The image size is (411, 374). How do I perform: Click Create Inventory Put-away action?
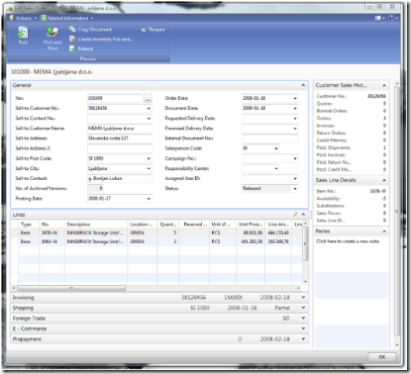point(101,39)
